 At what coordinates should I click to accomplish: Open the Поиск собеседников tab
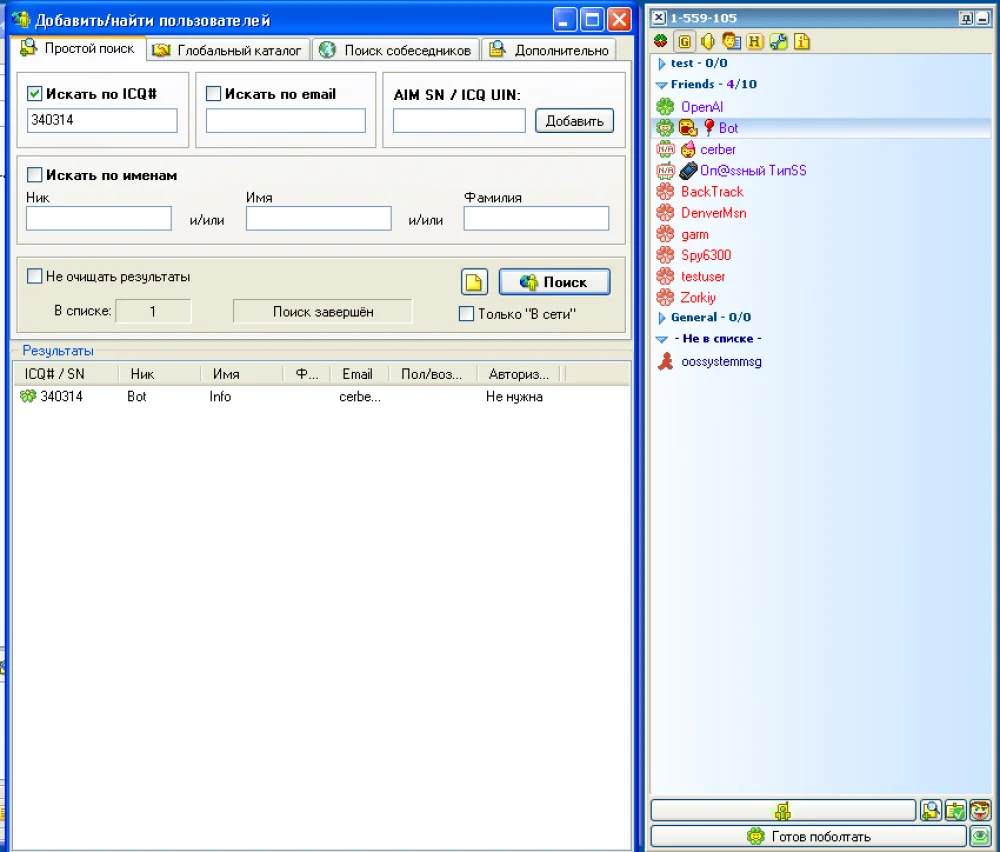point(396,50)
